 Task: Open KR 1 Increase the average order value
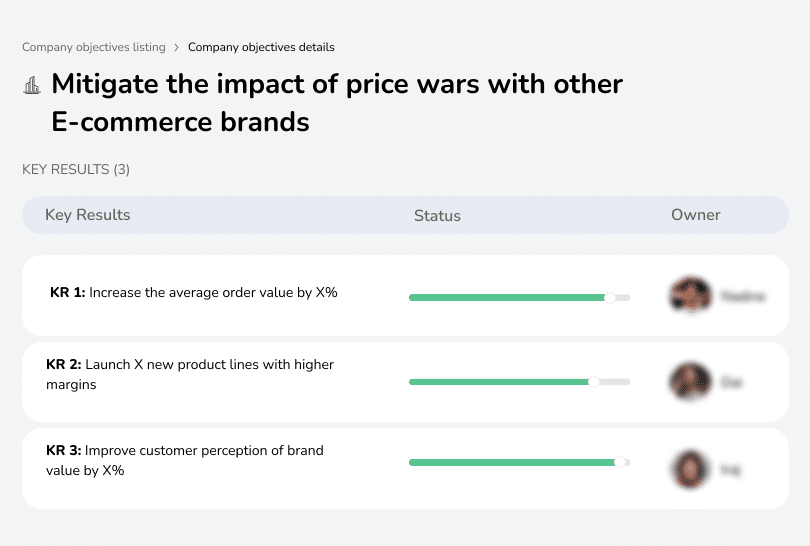point(194,293)
